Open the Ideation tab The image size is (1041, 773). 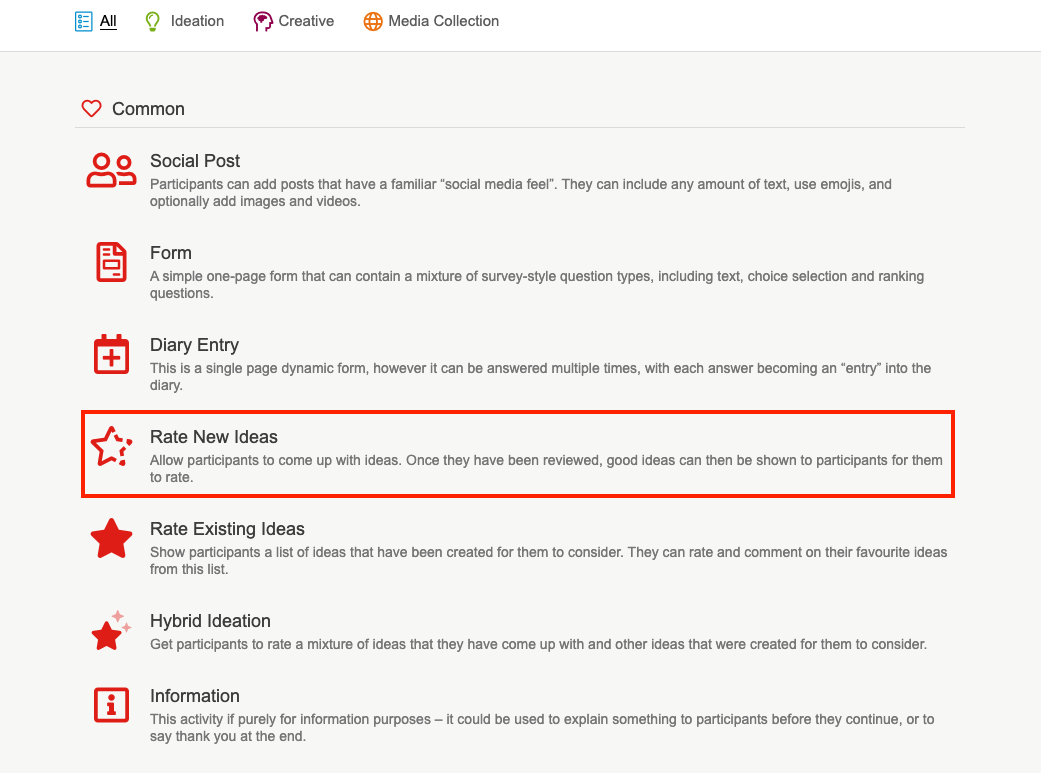(197, 21)
